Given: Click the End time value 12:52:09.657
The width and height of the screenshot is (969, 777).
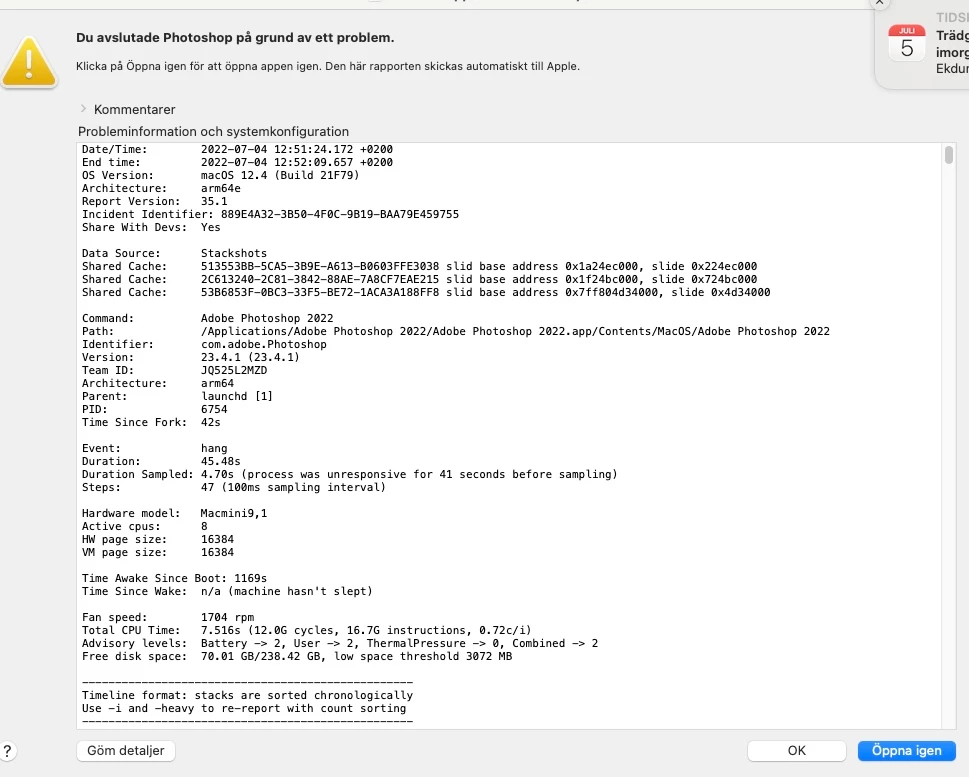Looking at the screenshot, I should tap(313, 162).
